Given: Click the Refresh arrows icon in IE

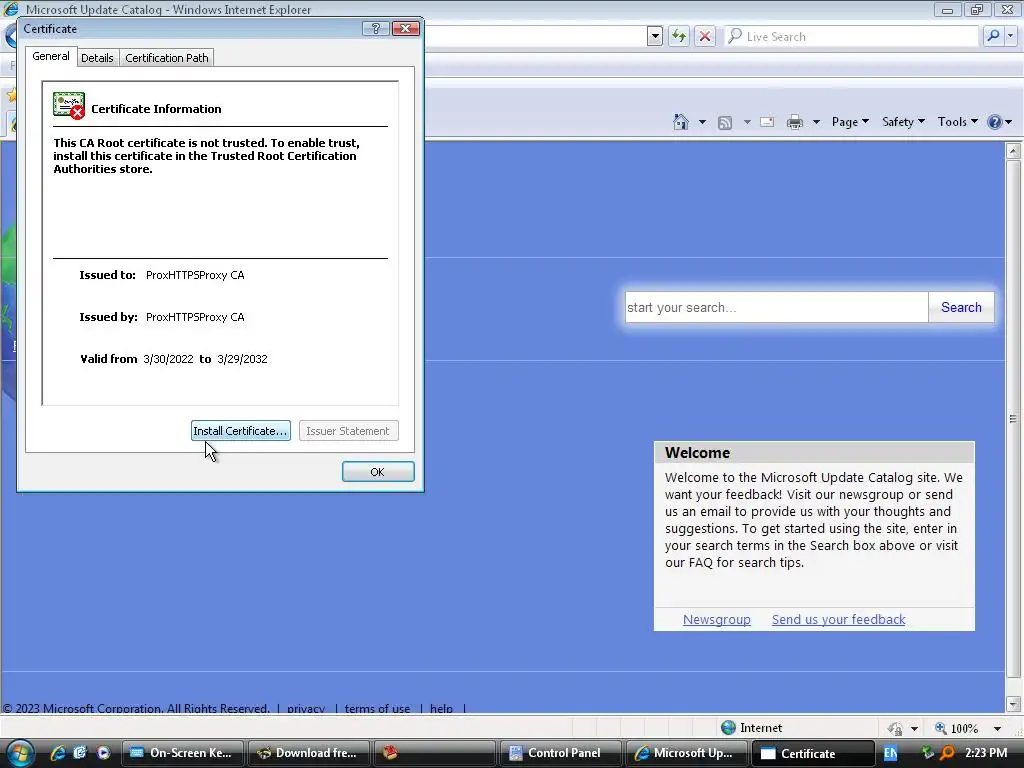Looking at the screenshot, I should 679,37.
